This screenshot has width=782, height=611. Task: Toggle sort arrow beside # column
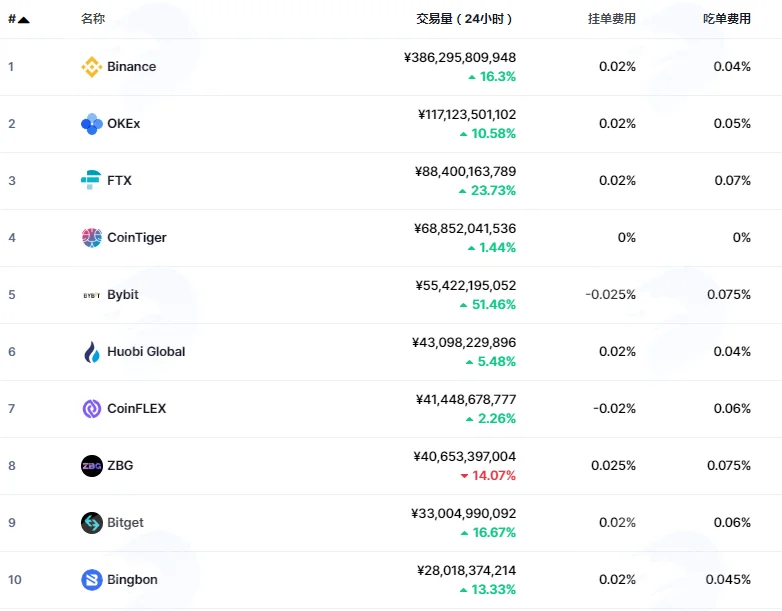[x=23, y=19]
